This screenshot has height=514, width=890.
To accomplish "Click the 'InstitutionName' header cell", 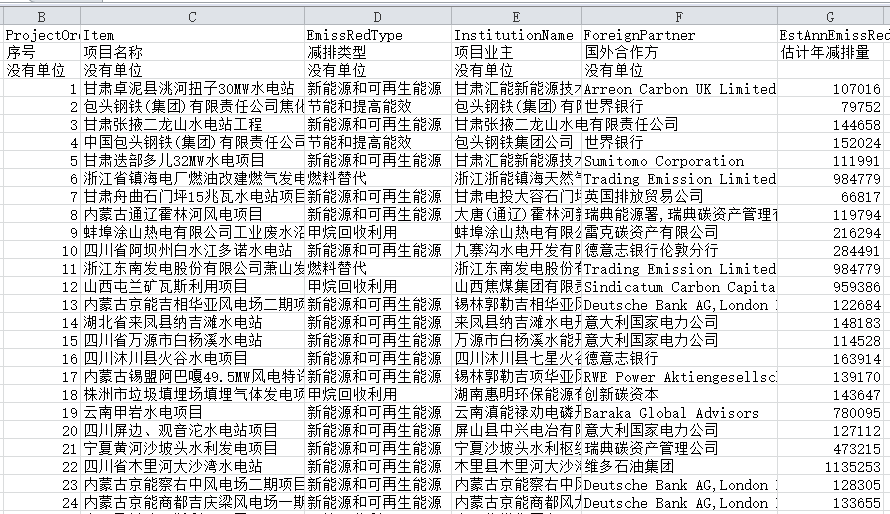I will click(x=516, y=35).
